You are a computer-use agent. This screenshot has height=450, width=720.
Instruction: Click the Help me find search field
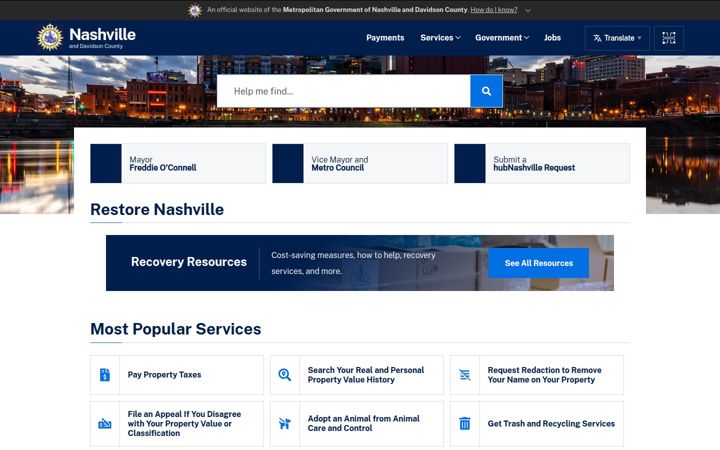tap(343, 91)
